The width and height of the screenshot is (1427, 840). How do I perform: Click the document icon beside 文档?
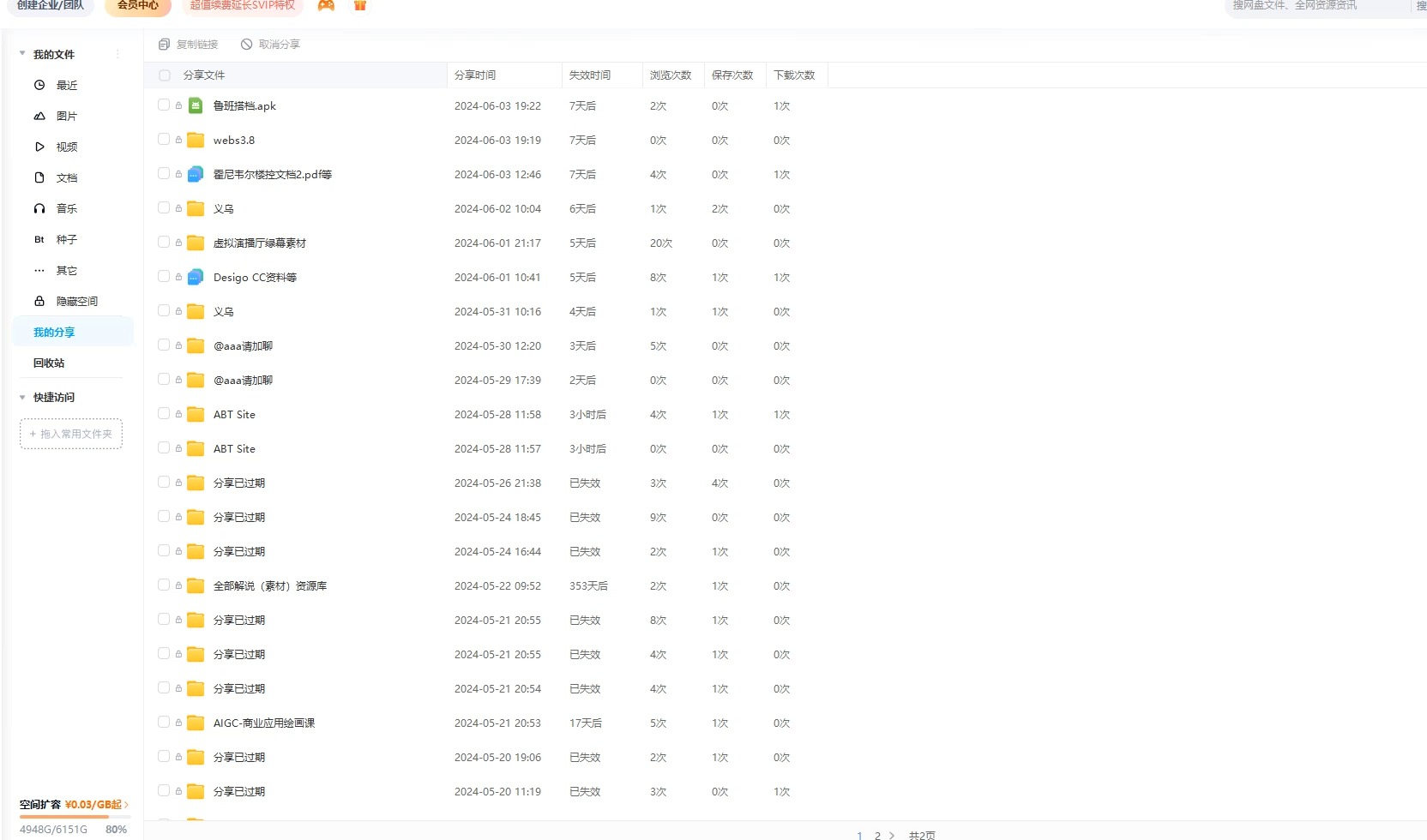tap(39, 177)
